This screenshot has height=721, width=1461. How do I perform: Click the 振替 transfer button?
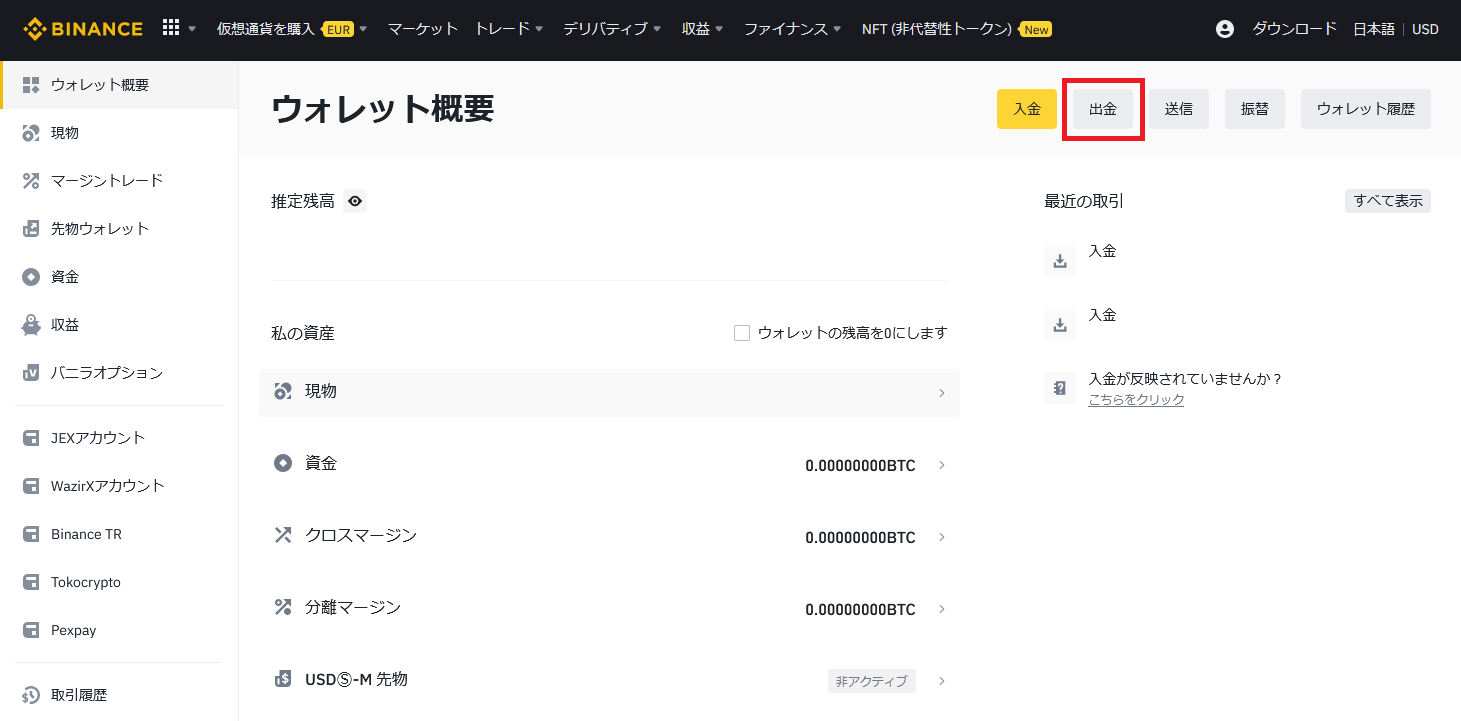coord(1255,109)
